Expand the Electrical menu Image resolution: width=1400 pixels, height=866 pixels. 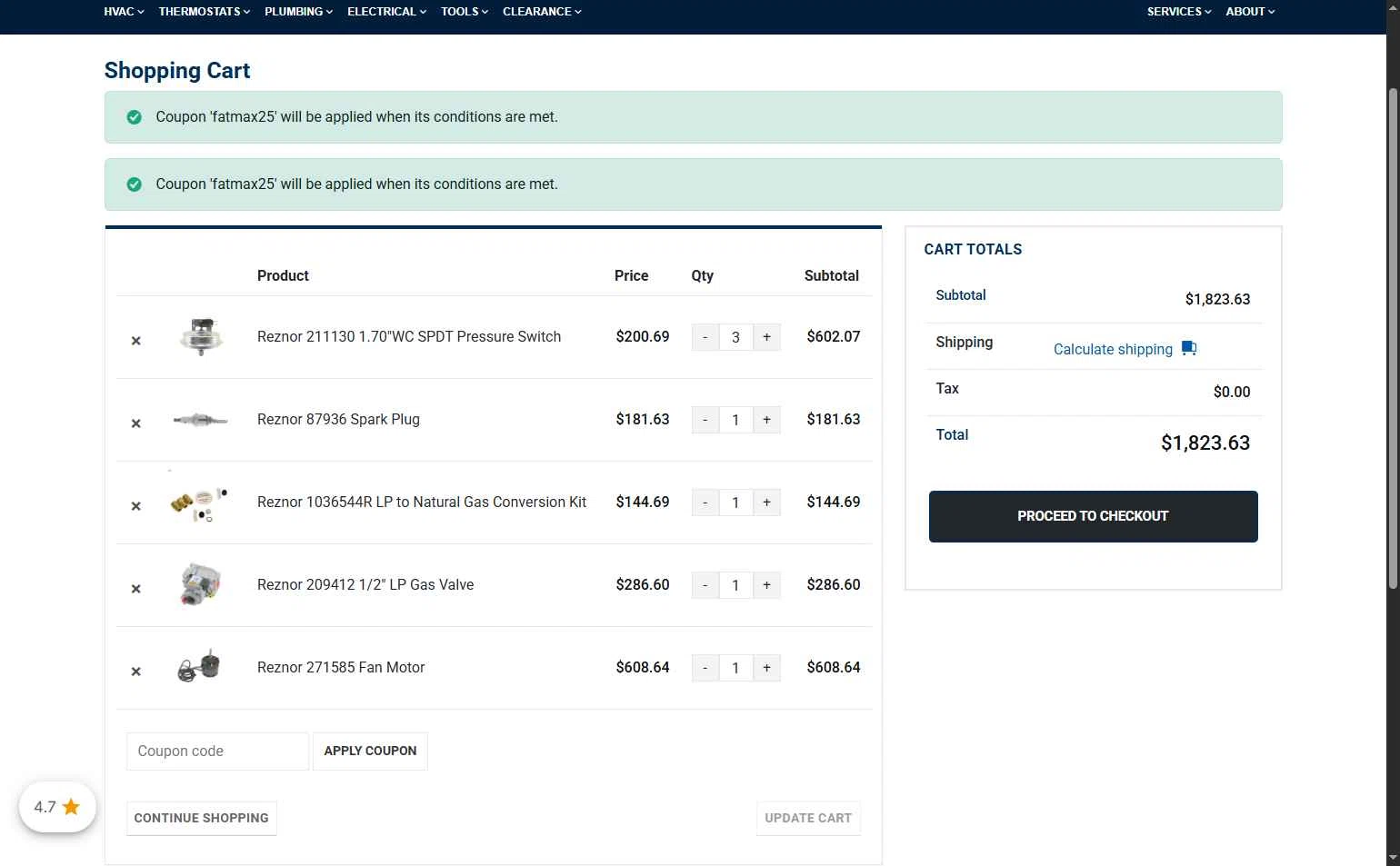point(386,12)
